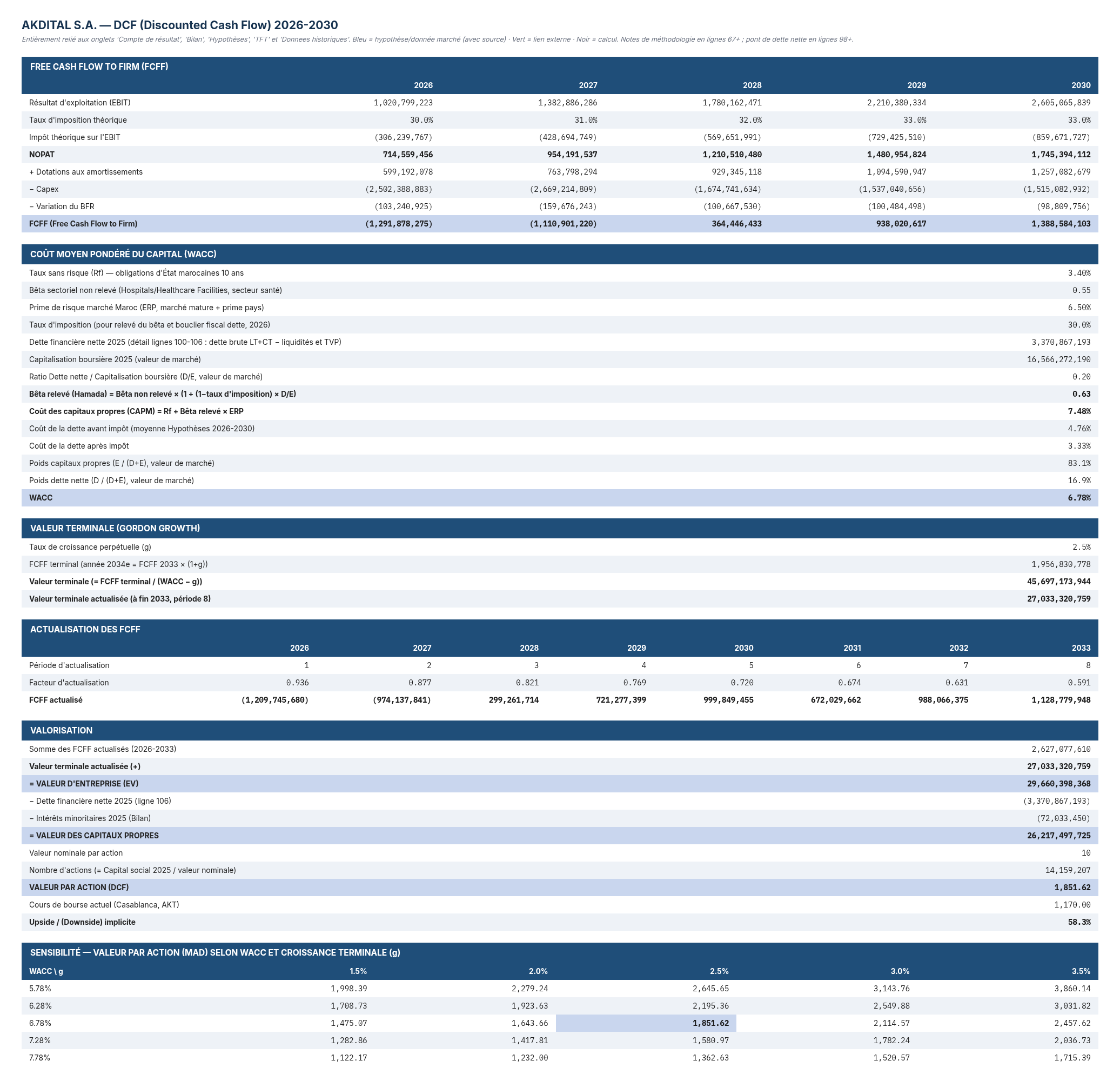The image size is (1120, 1074).
Task: Select the "6.78%" result in the highlighted WACC row
Action: click(x=1079, y=498)
